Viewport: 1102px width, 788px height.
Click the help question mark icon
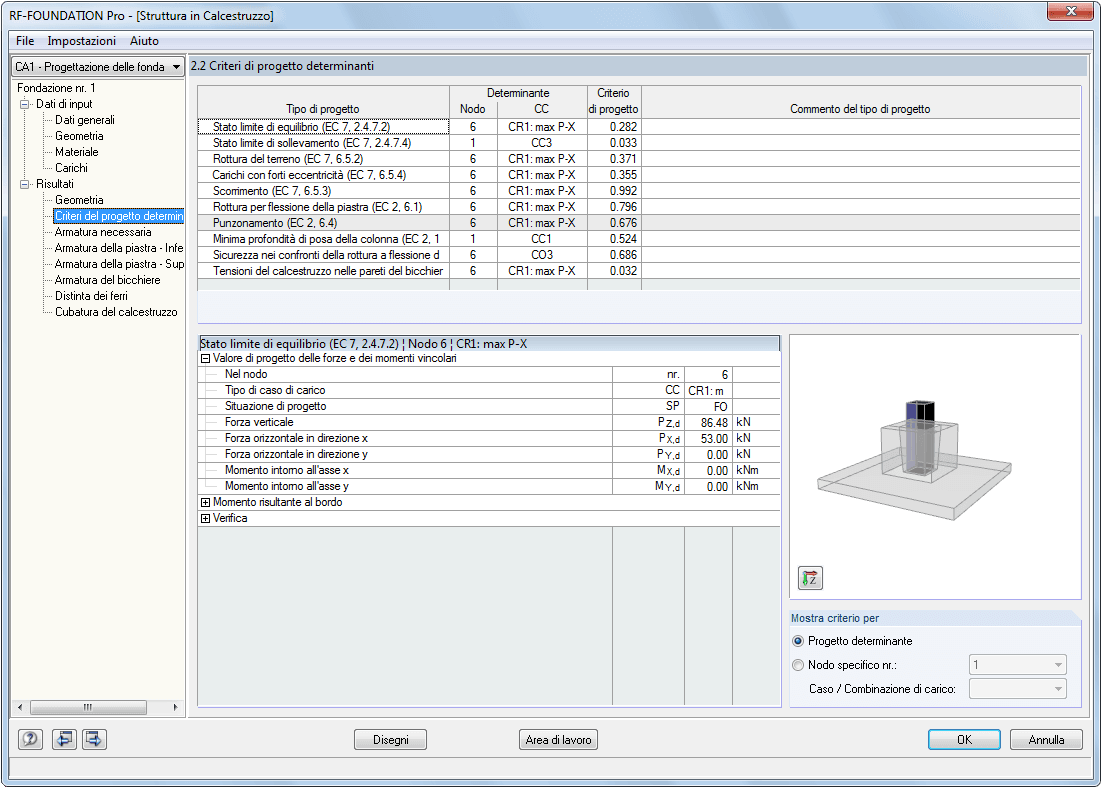point(30,739)
